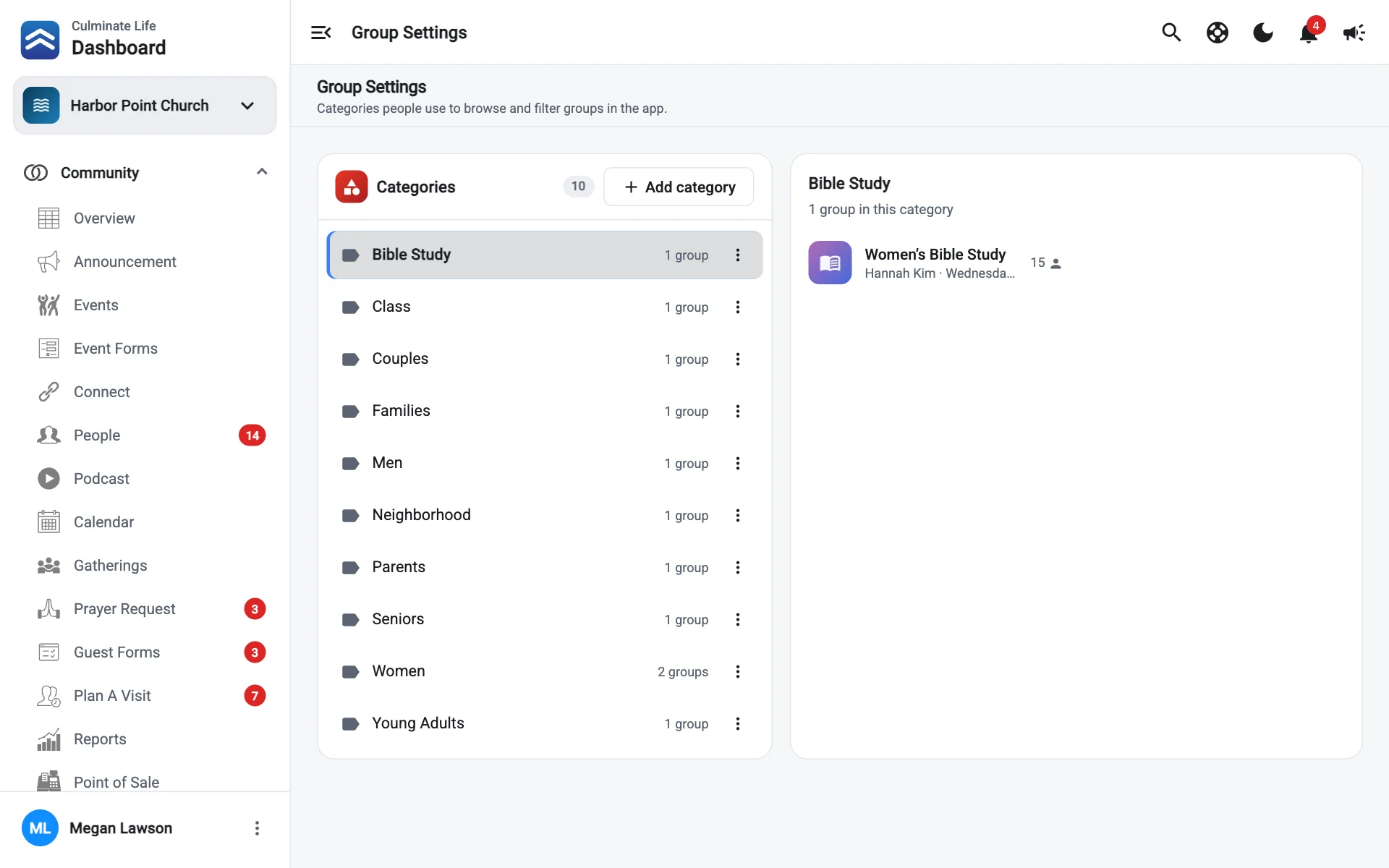Click the red Categories shapes icon

tap(351, 187)
